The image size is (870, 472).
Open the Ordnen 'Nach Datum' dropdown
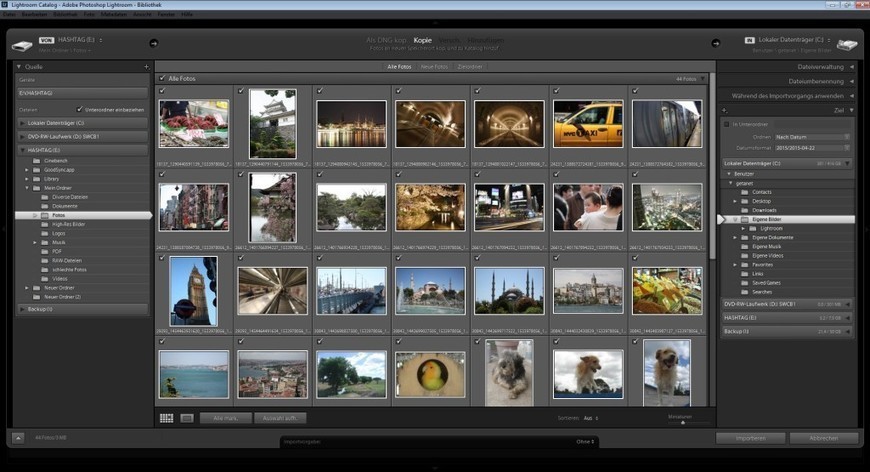tap(812, 136)
